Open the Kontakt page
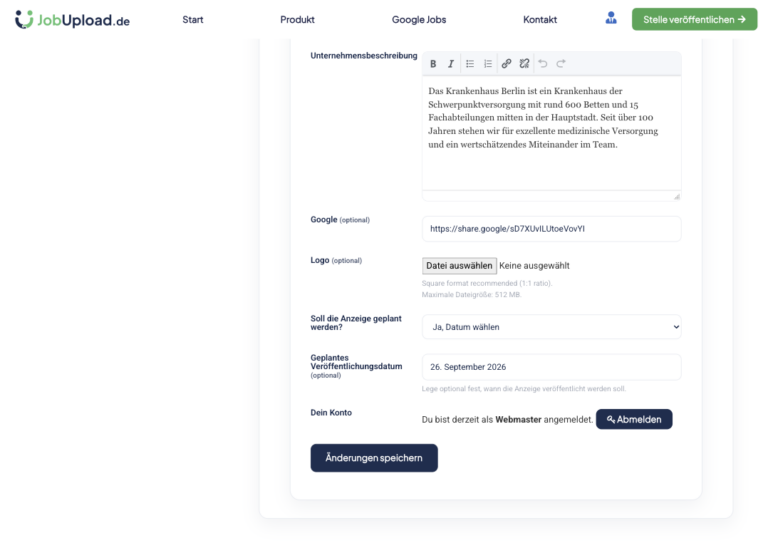The image size is (768, 548). 540,20
